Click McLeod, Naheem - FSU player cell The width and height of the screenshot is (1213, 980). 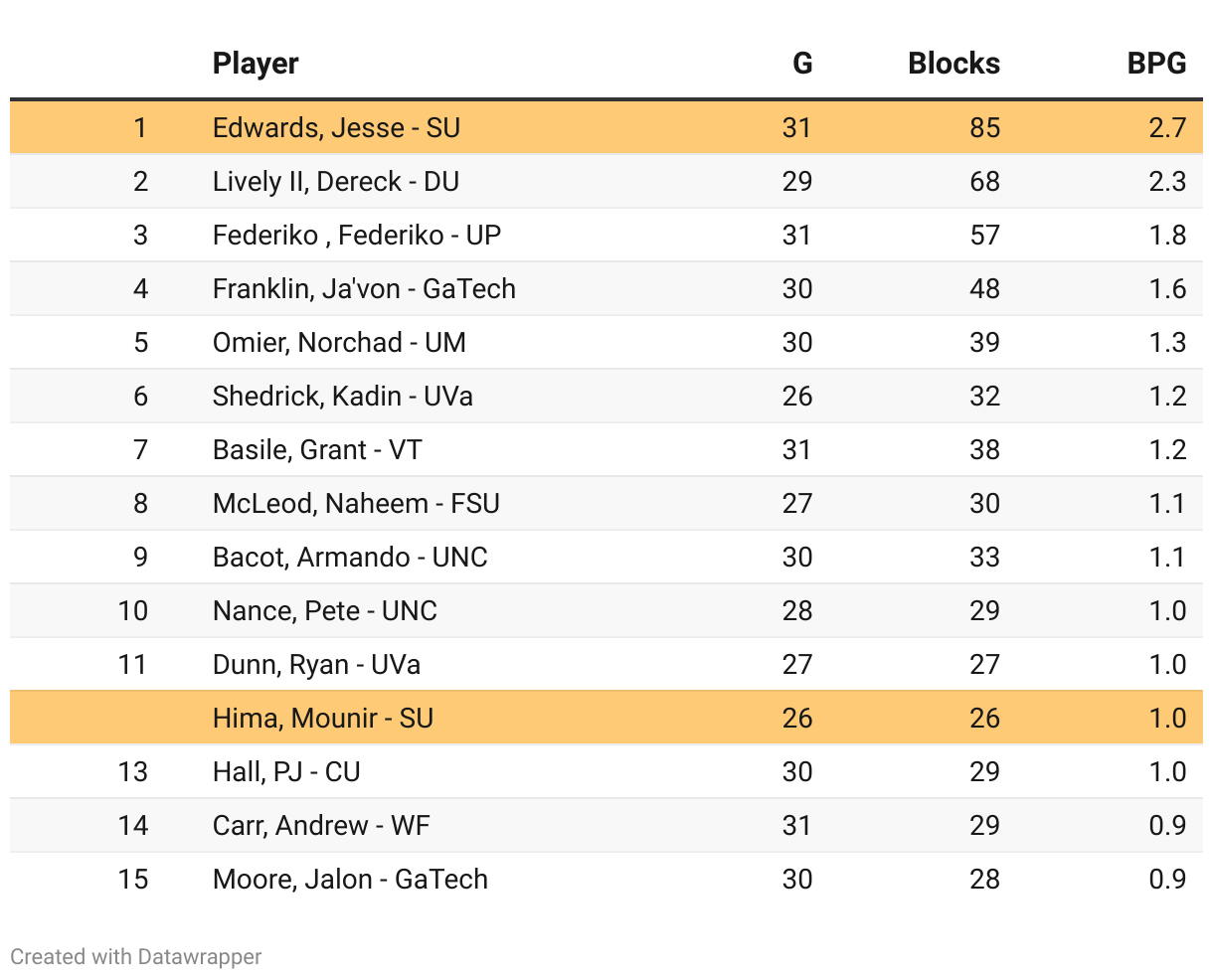pos(356,504)
